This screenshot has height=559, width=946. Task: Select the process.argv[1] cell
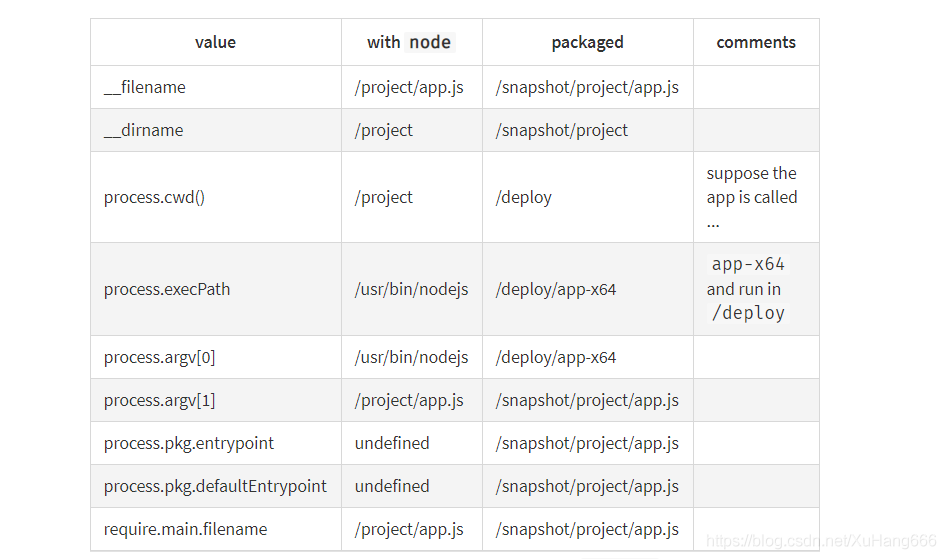[215, 400]
